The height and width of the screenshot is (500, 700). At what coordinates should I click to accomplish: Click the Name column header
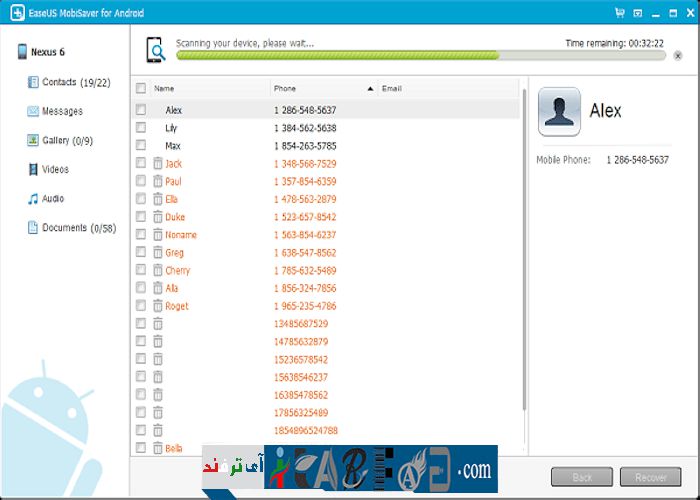coord(200,88)
